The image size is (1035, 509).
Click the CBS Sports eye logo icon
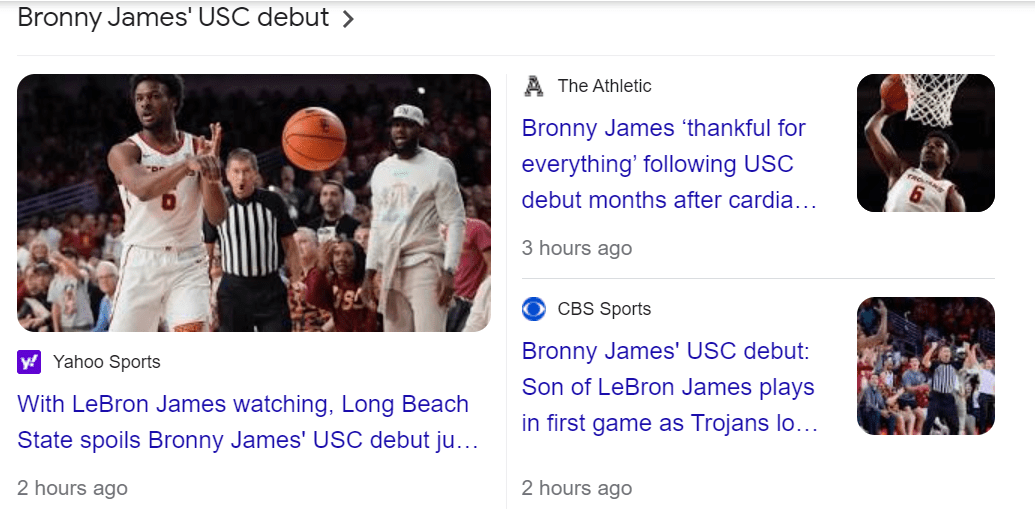click(534, 309)
